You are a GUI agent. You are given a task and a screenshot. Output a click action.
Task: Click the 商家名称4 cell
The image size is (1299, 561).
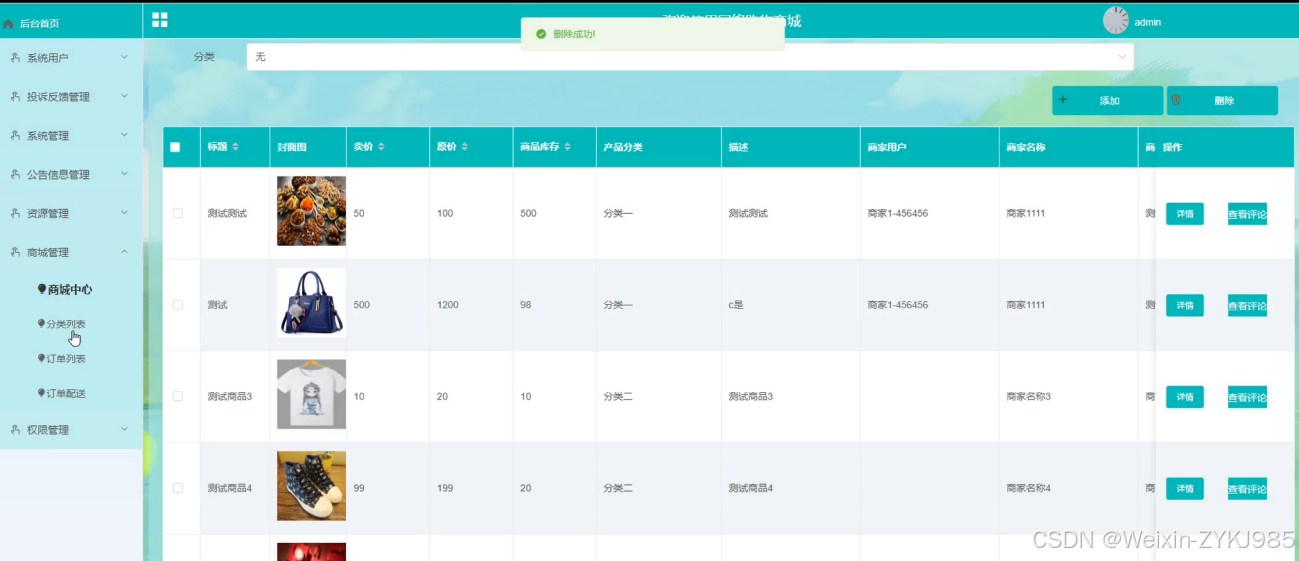click(x=1028, y=488)
